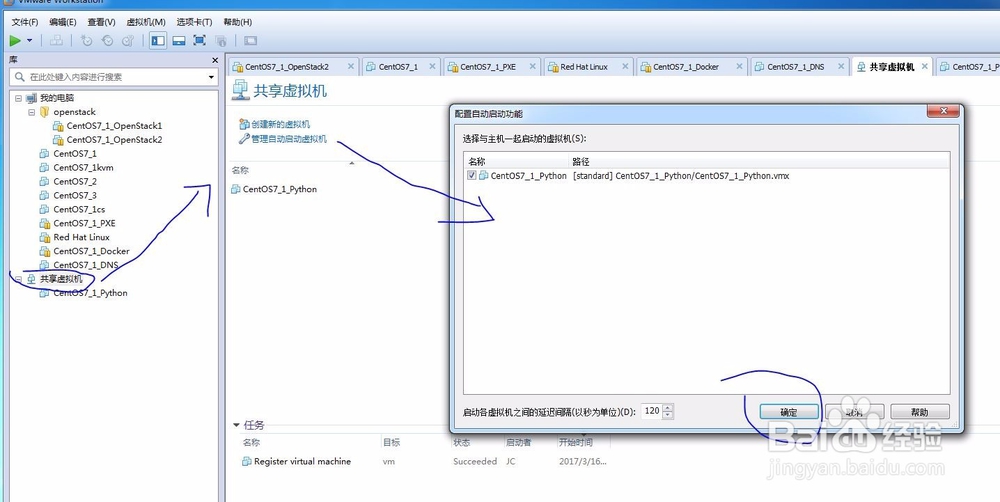Select CentOS7_1_OpenStack1 in library tree
The height and width of the screenshot is (502, 1000).
(x=114, y=126)
